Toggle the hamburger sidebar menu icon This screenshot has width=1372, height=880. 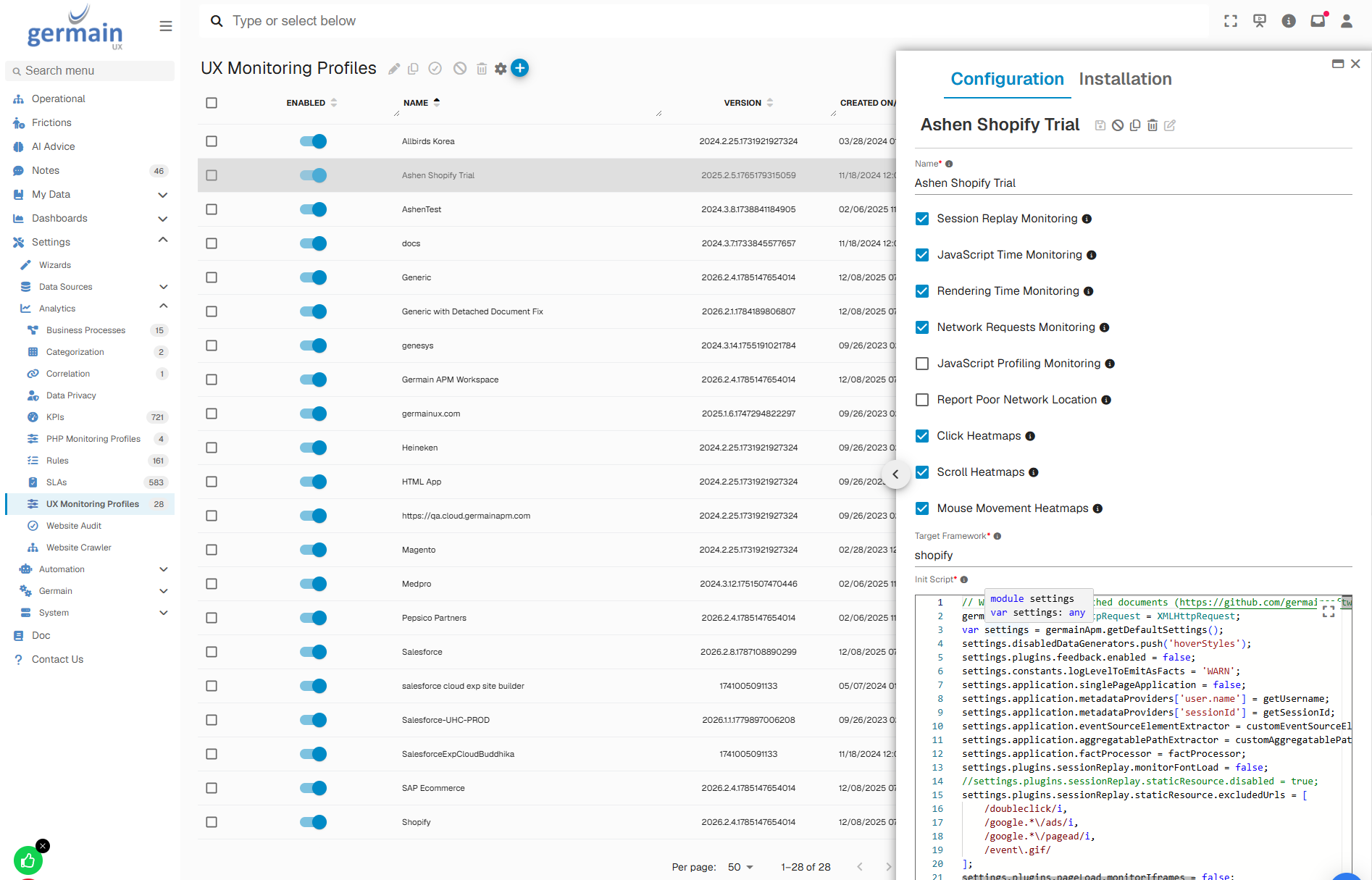click(166, 26)
